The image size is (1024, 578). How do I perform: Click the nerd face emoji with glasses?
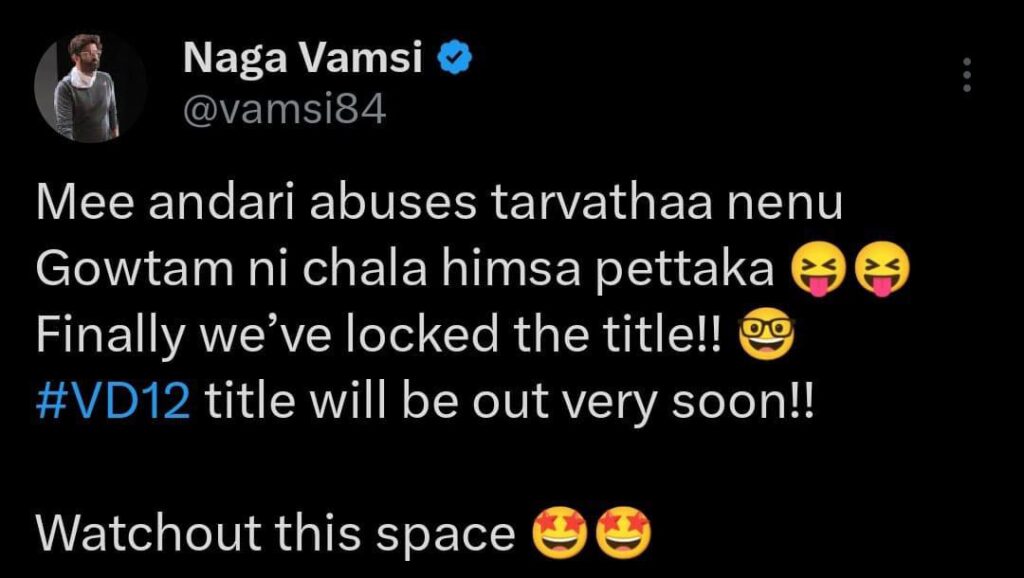[x=766, y=333]
